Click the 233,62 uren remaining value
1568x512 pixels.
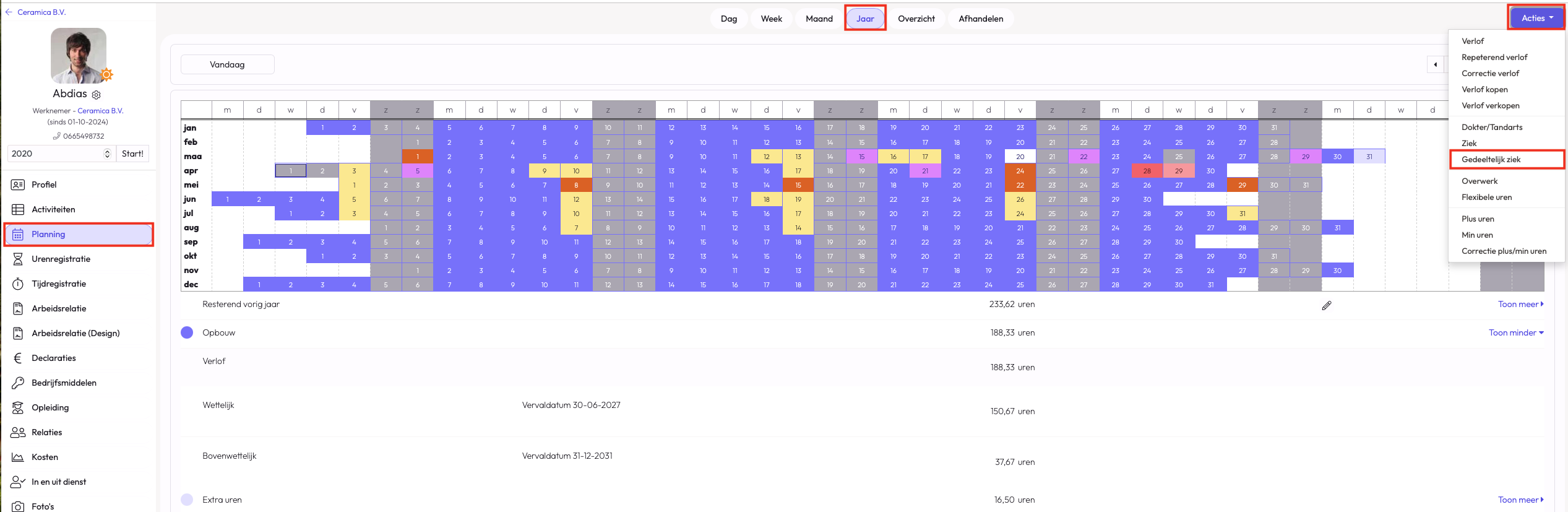[x=1012, y=304]
